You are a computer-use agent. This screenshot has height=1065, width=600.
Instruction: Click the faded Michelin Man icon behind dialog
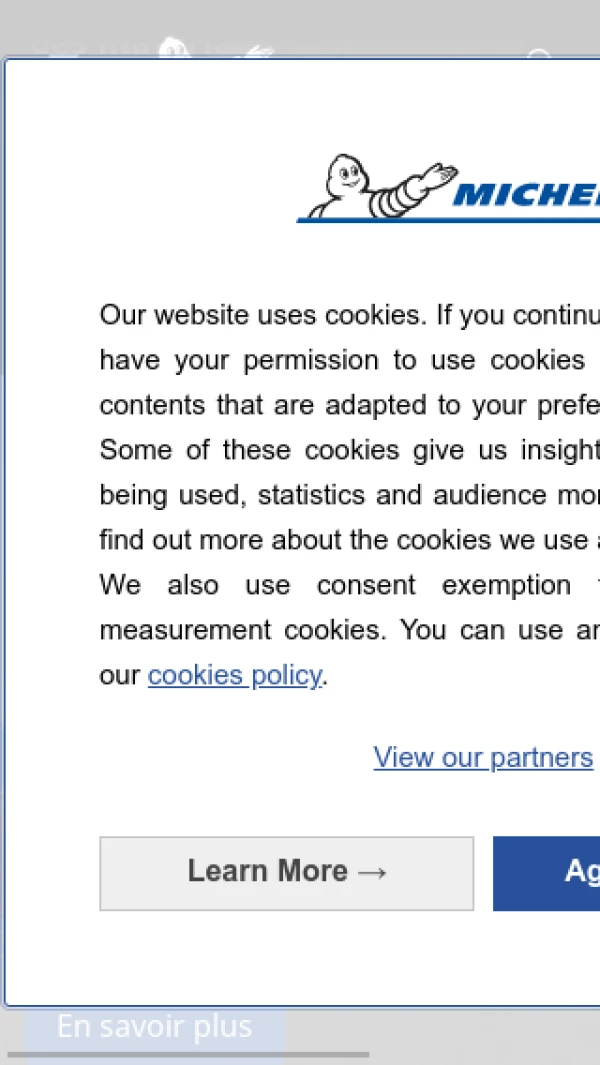point(174,47)
